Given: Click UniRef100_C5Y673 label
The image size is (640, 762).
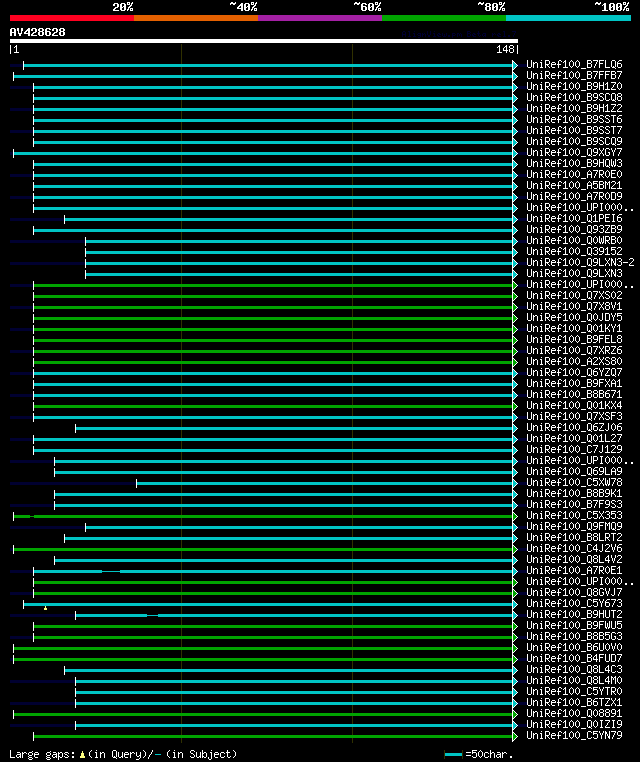Looking at the screenshot, I should (574, 604).
